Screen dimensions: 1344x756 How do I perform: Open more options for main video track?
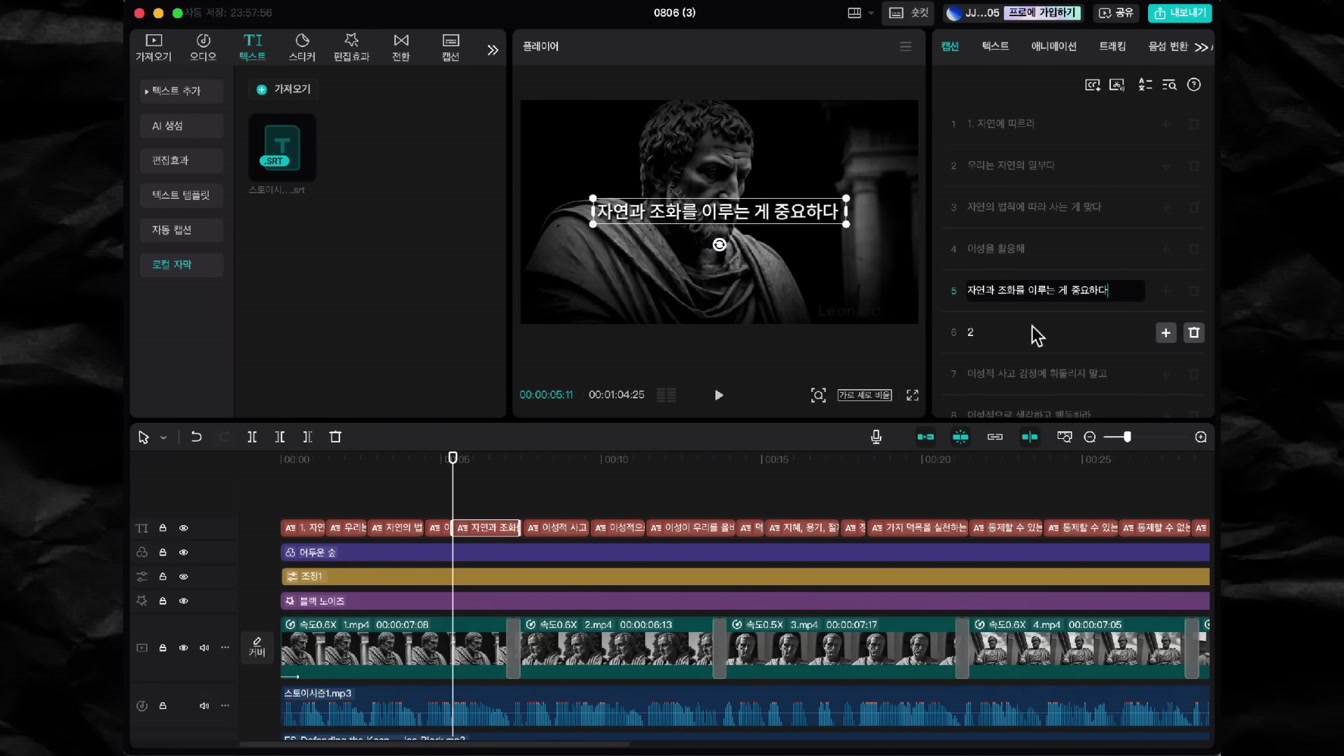tap(225, 648)
